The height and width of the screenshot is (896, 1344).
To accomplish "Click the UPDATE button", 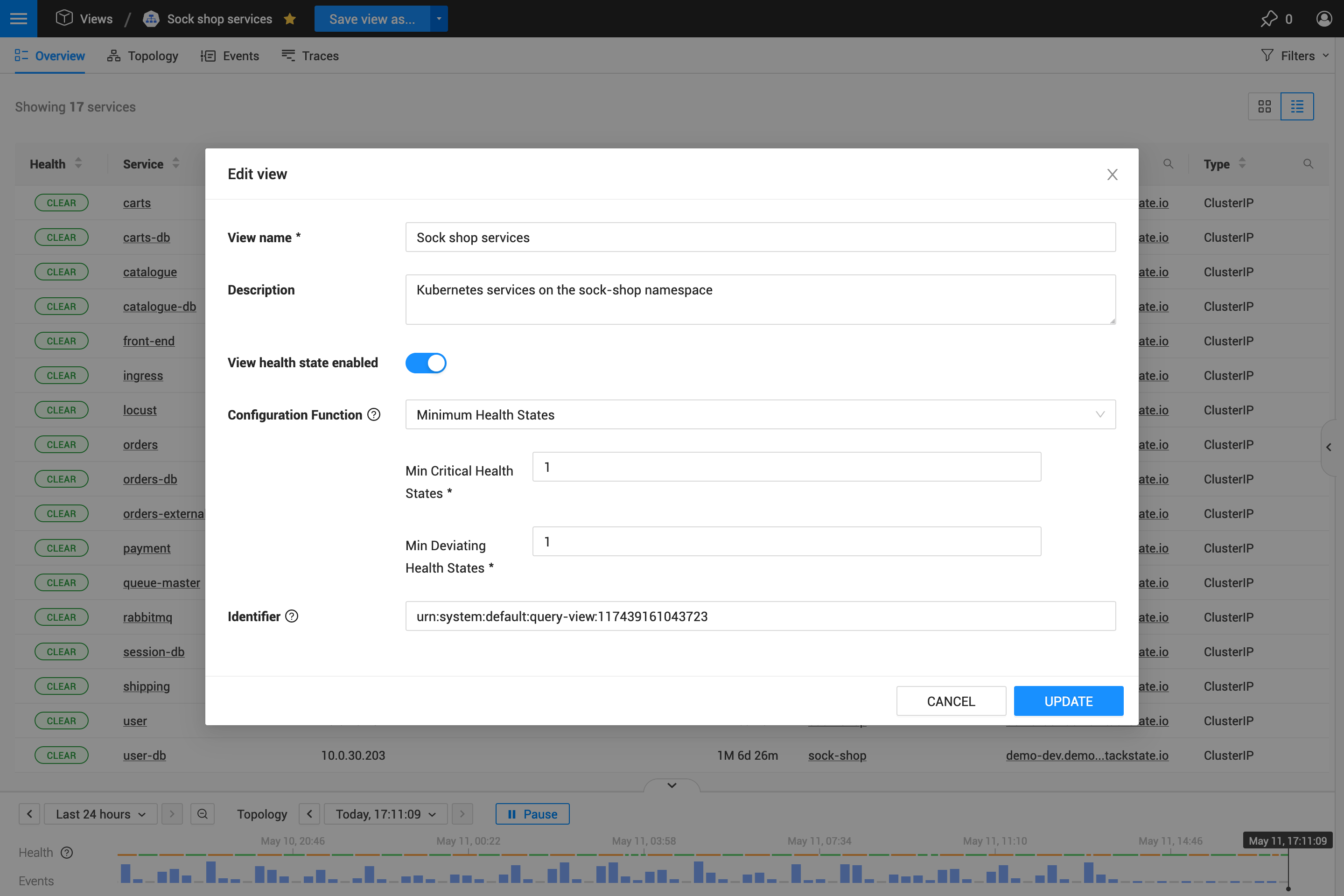I will (x=1068, y=700).
